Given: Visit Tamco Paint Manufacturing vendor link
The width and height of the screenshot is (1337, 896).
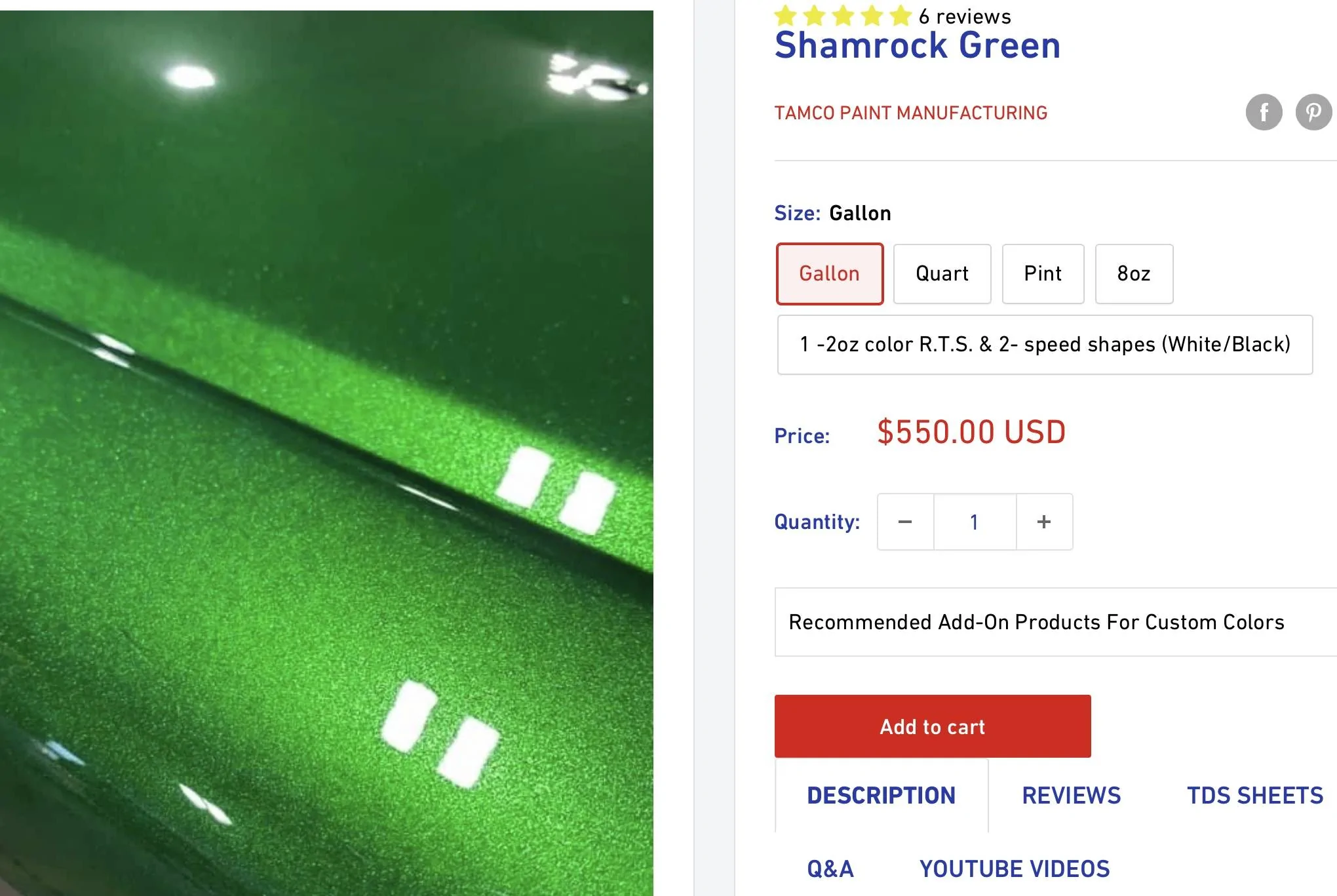Looking at the screenshot, I should (x=911, y=113).
